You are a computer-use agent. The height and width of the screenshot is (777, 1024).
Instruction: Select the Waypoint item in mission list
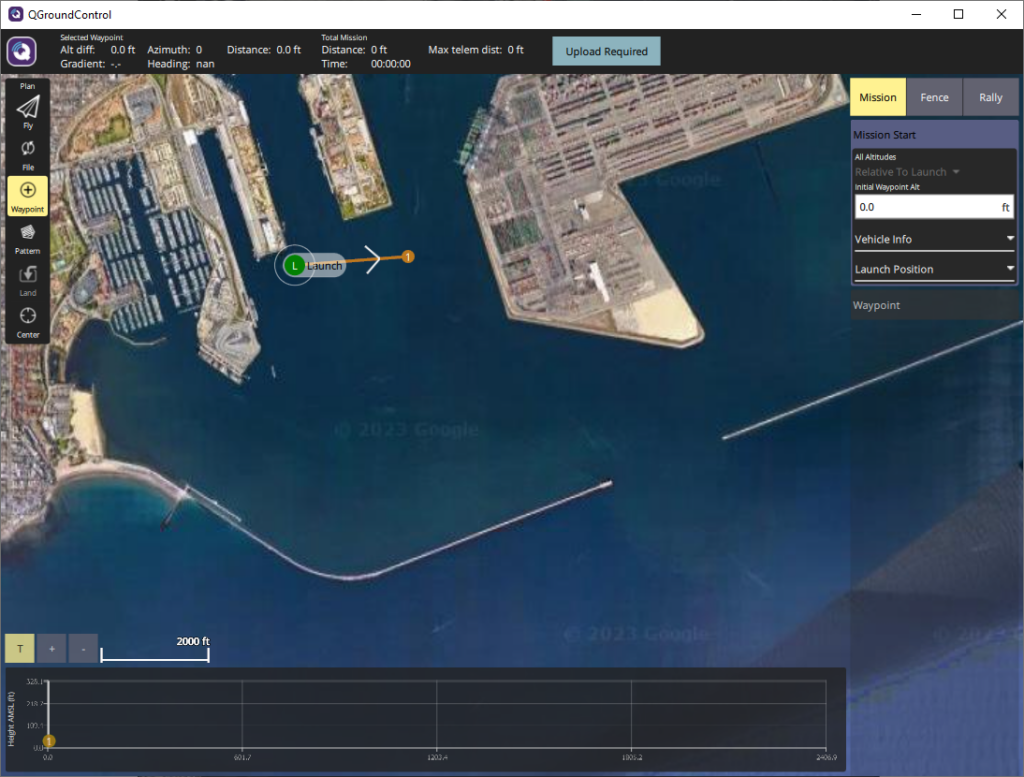coord(934,306)
